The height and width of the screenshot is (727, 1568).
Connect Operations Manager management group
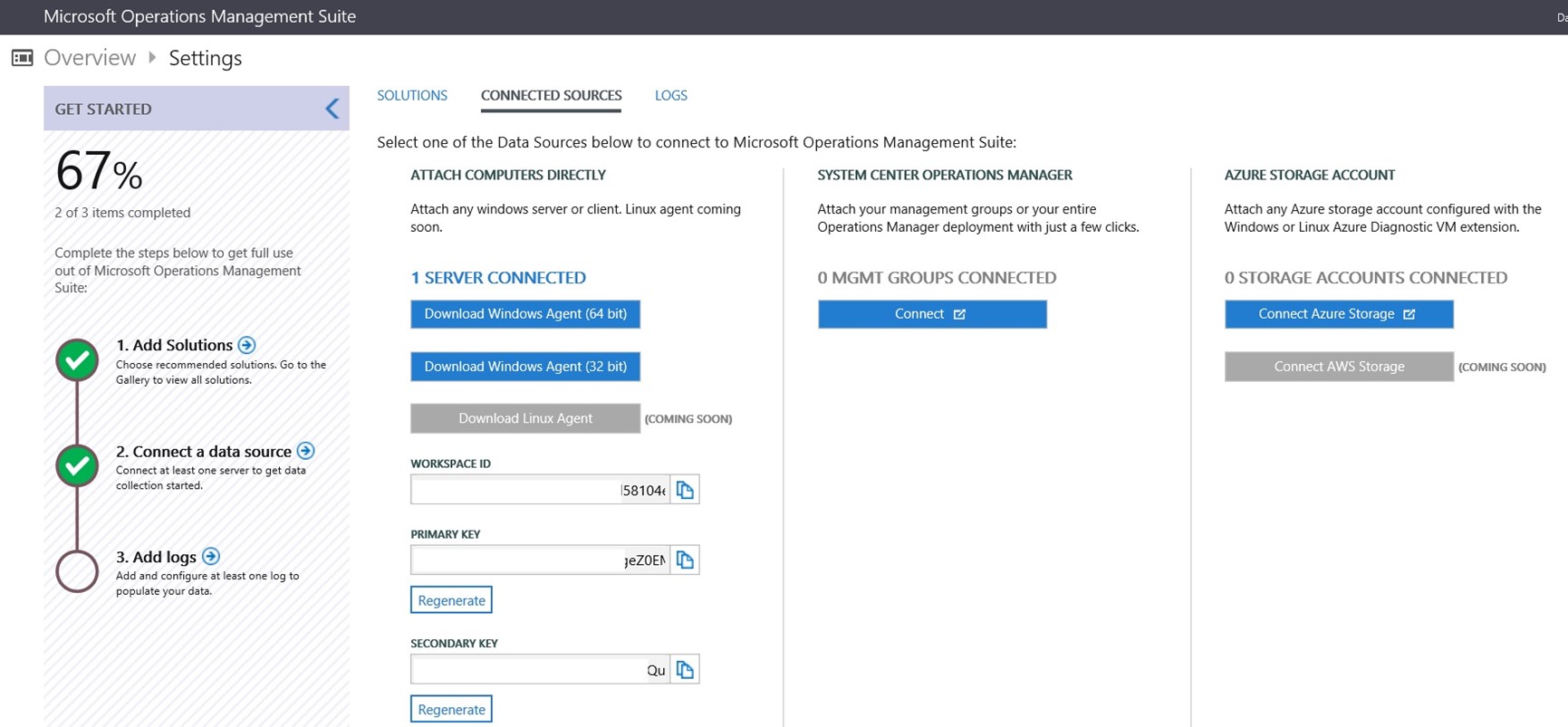(932, 314)
